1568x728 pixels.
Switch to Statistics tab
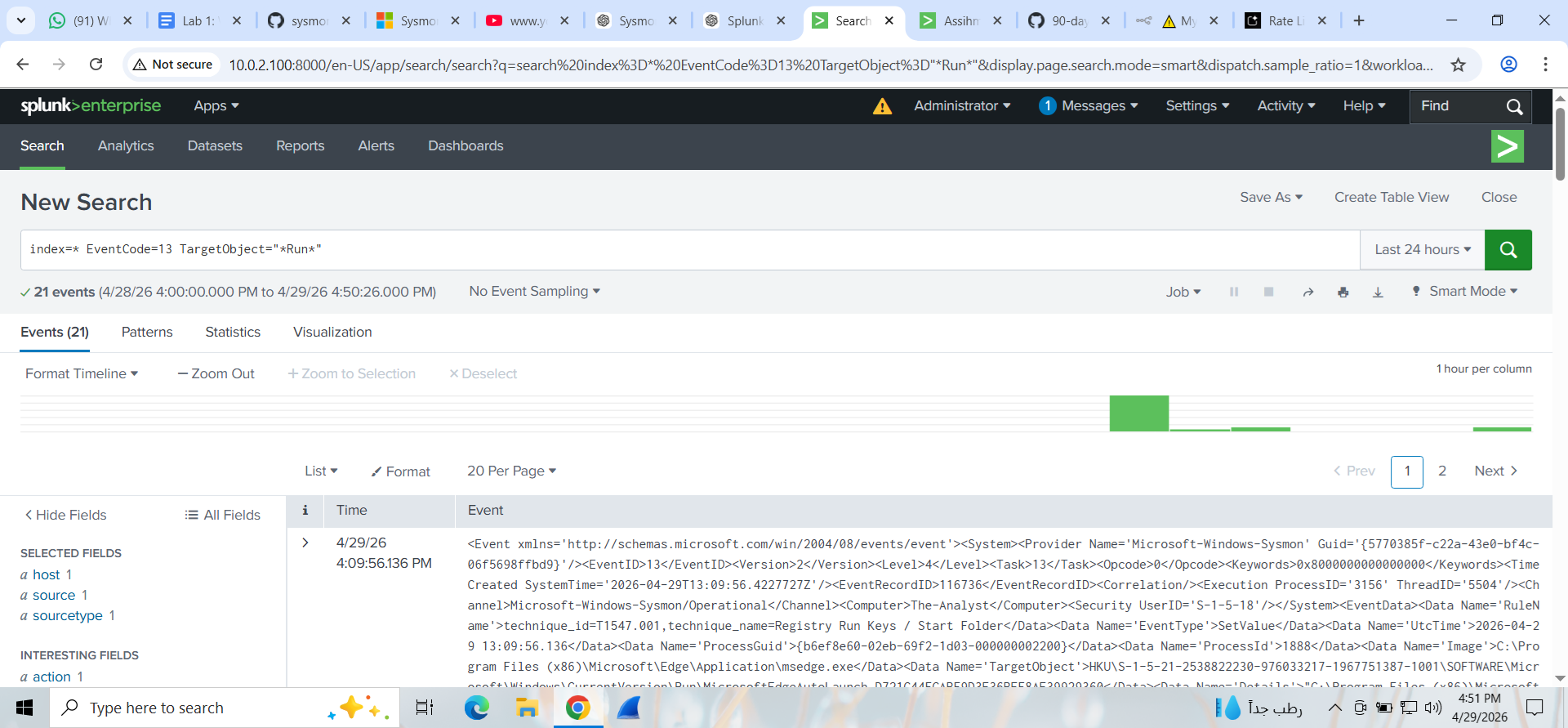pyautogui.click(x=233, y=332)
